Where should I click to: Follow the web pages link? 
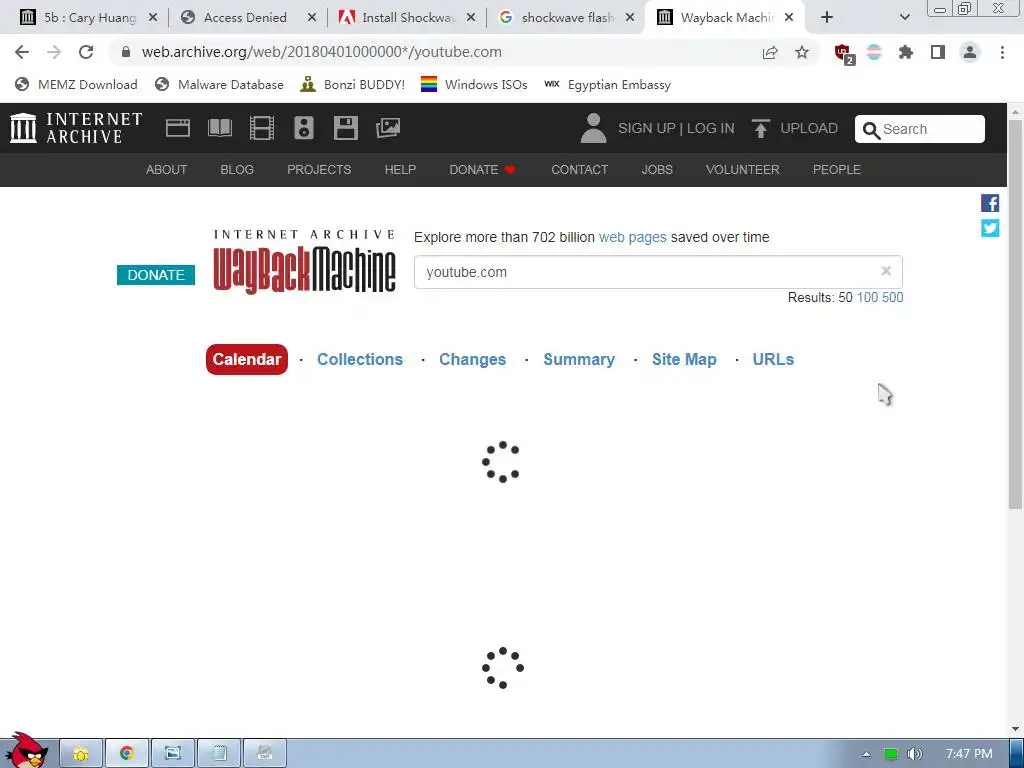click(632, 237)
